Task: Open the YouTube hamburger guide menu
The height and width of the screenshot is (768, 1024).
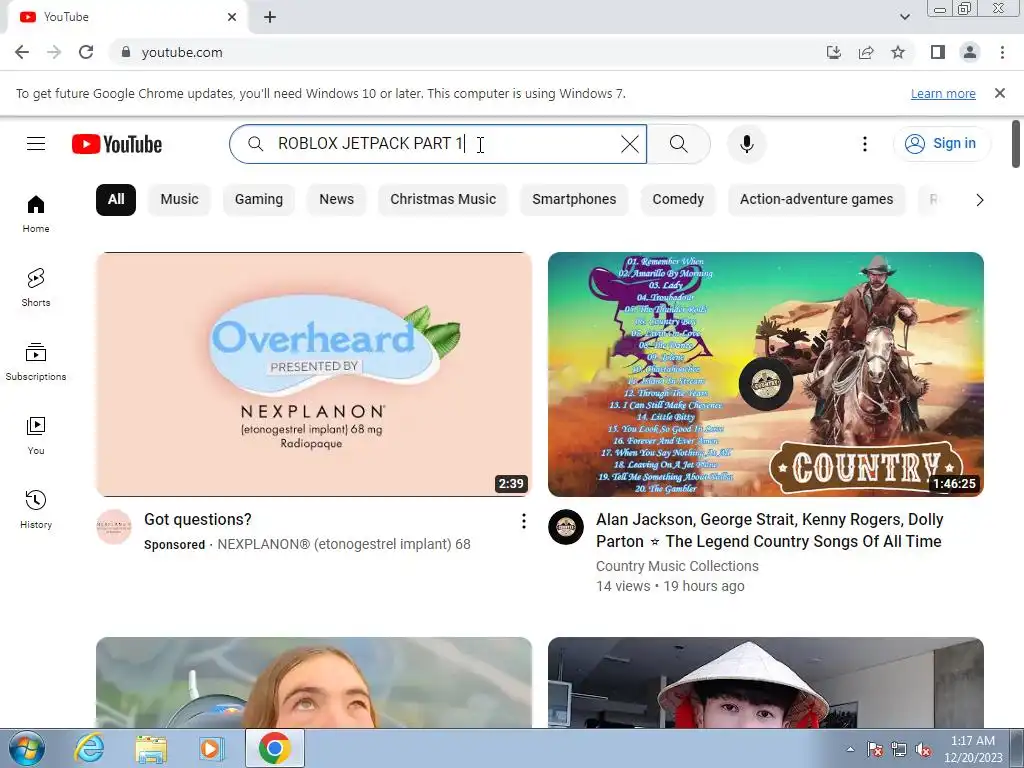Action: pyautogui.click(x=36, y=144)
